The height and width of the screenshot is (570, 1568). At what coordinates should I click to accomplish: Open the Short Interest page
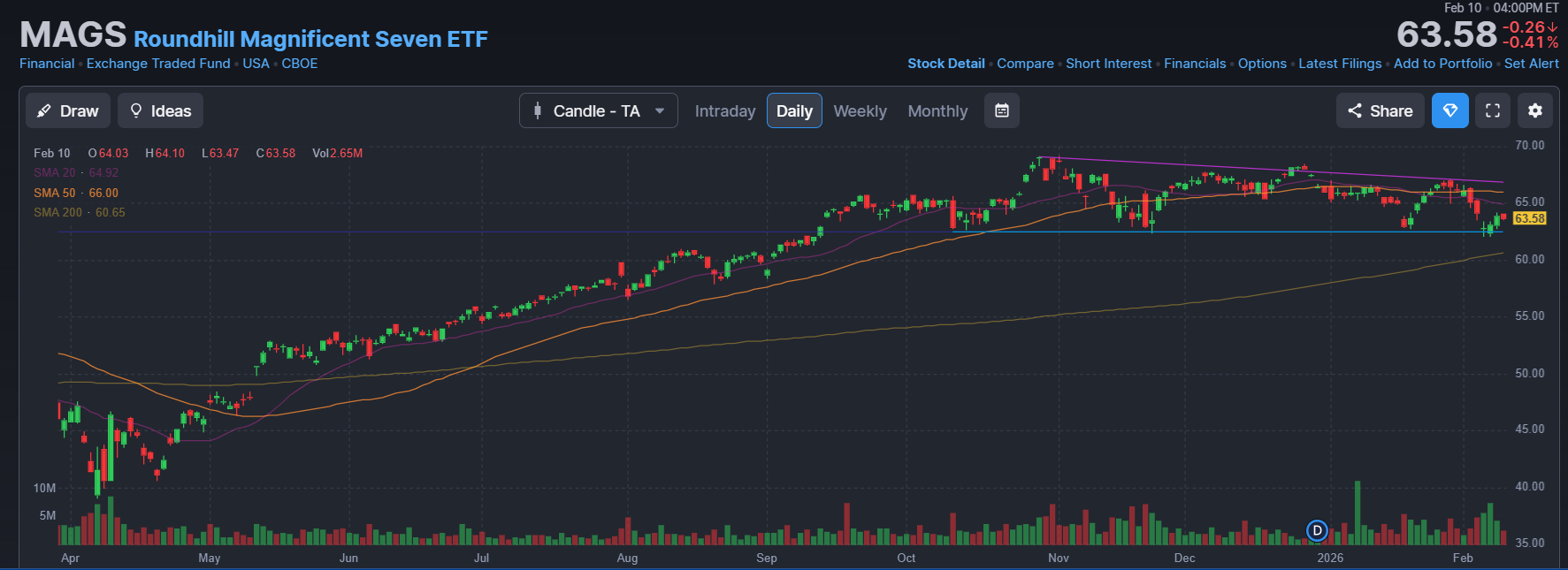pos(1109,64)
